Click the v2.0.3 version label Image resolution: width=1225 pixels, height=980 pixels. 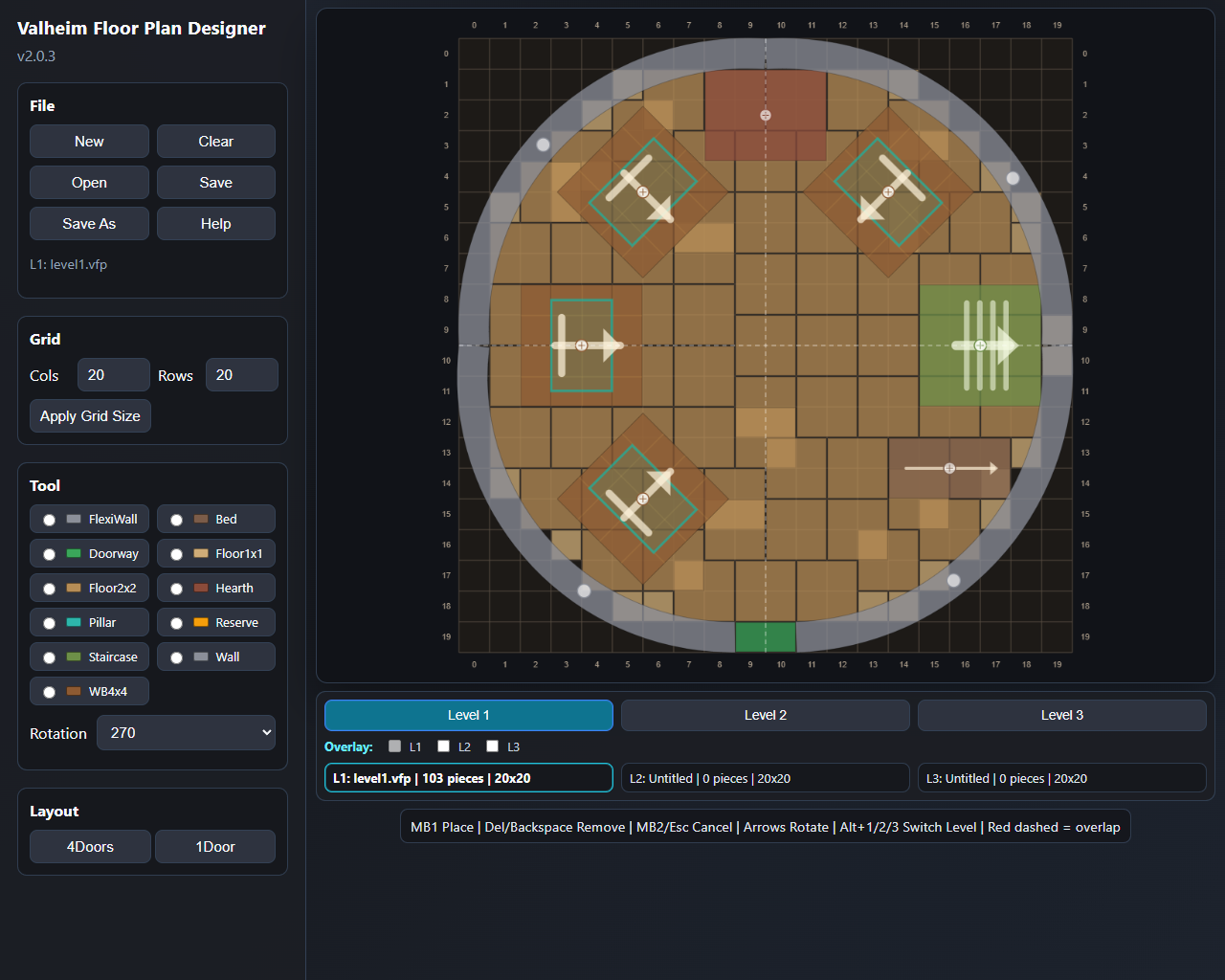tap(36, 56)
